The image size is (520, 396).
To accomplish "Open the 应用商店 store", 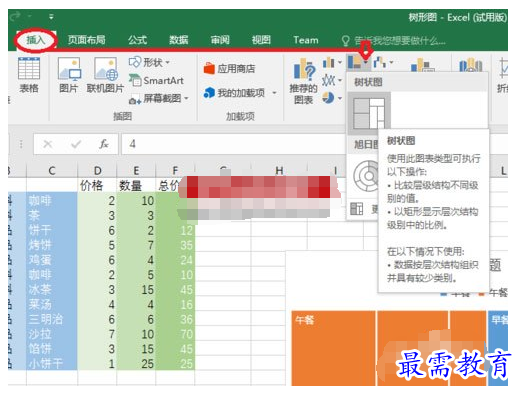I will (229, 69).
